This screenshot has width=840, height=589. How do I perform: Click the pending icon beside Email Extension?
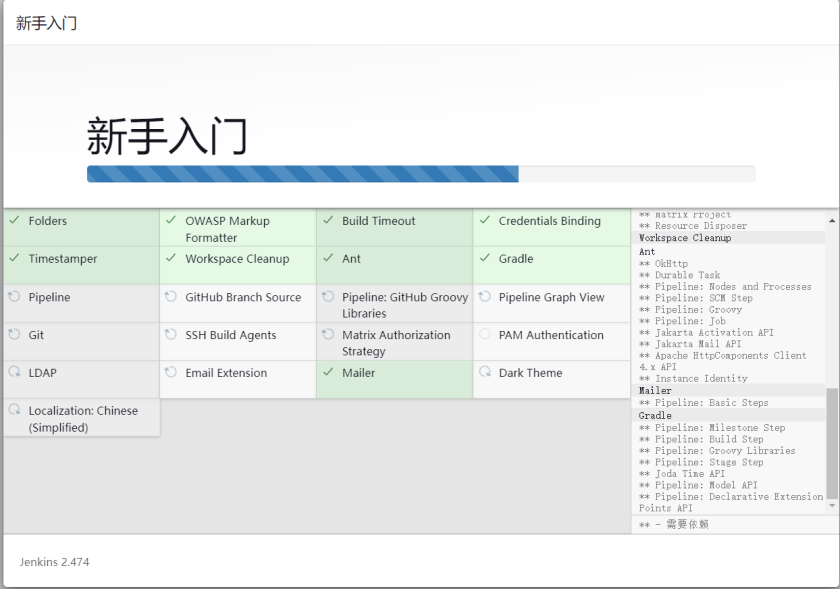[171, 372]
